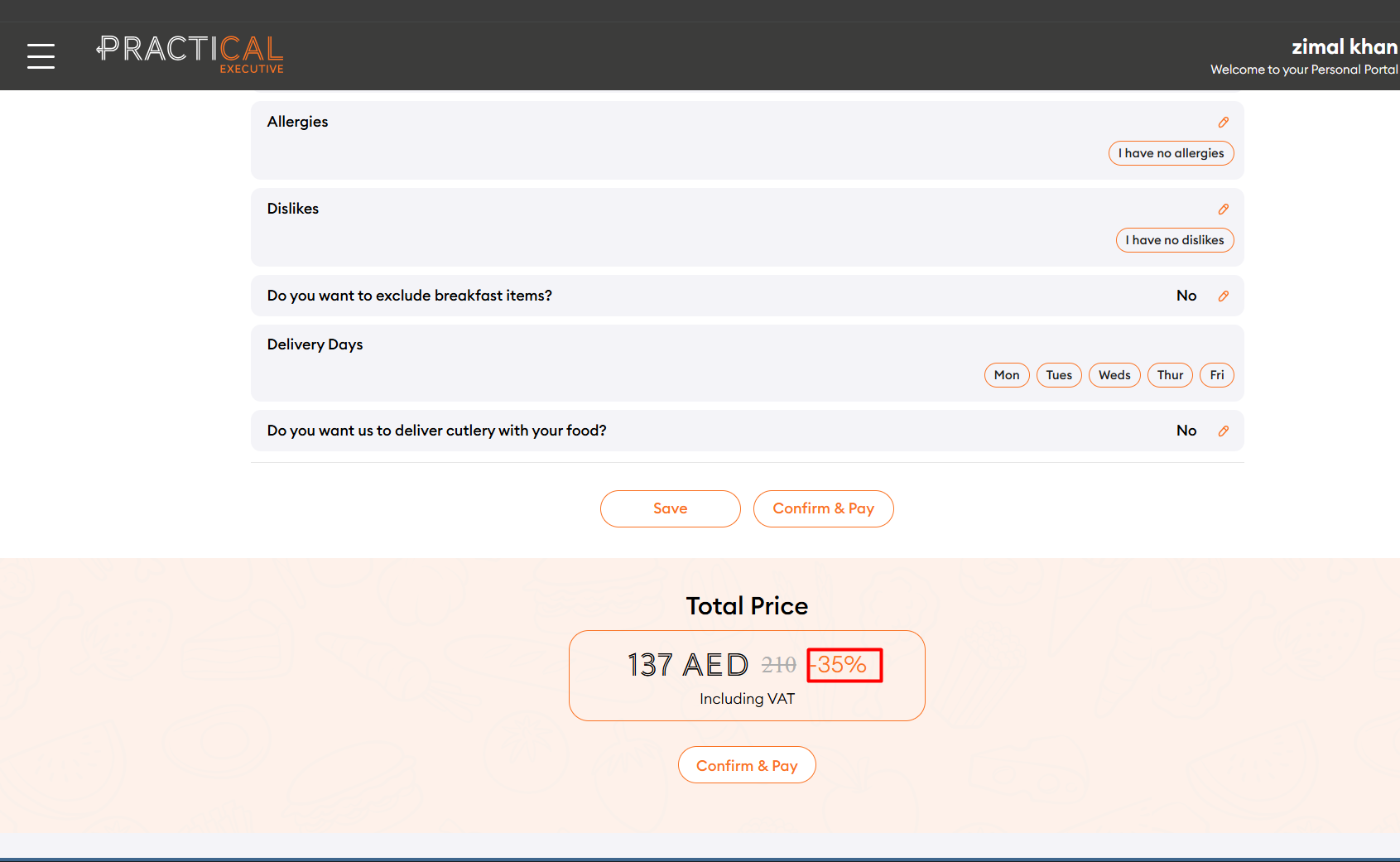Edit the exclude breakfast items answer
The height and width of the screenshot is (862, 1400).
click(1223, 296)
